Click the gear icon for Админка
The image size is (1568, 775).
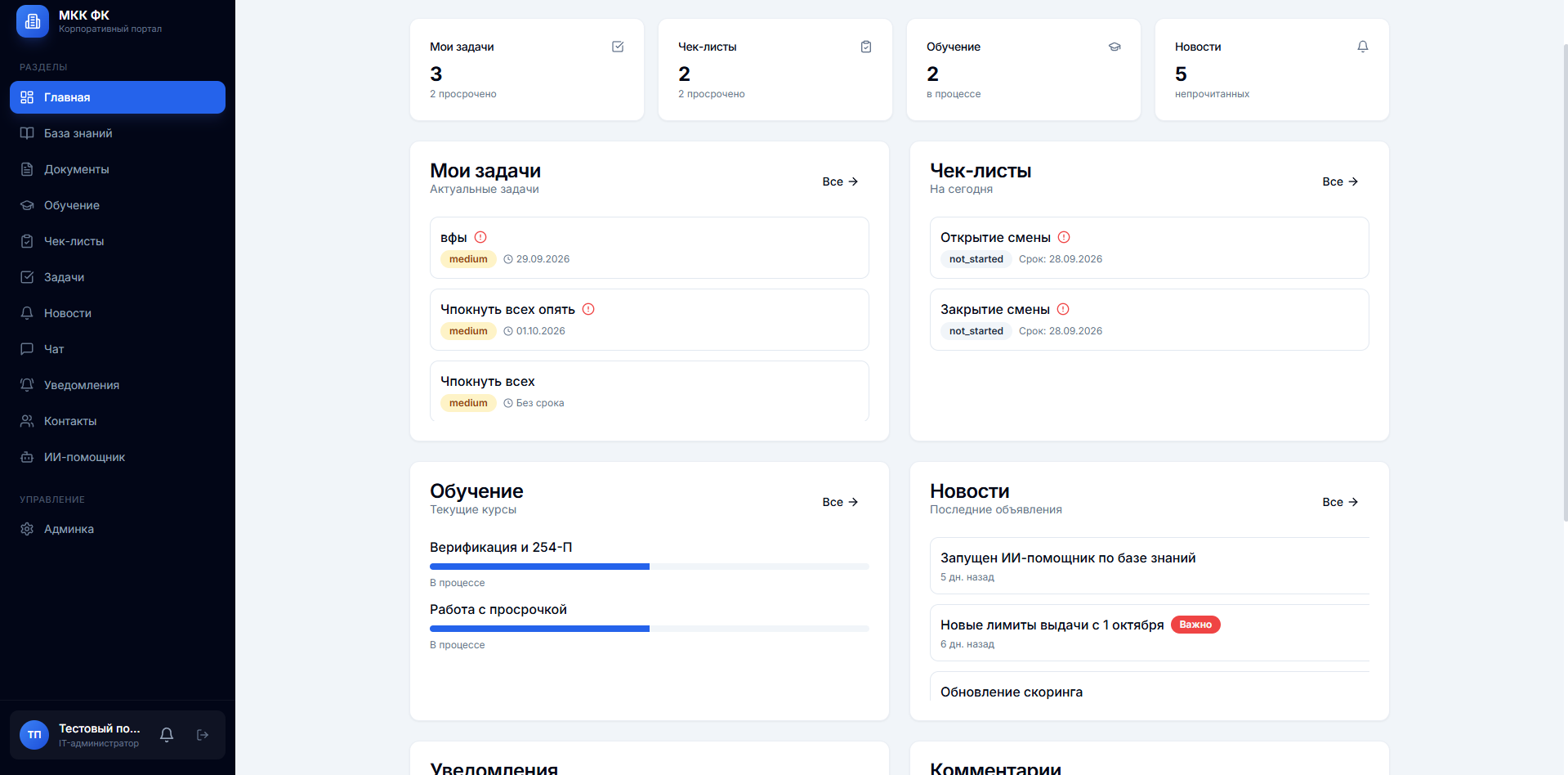click(x=27, y=529)
